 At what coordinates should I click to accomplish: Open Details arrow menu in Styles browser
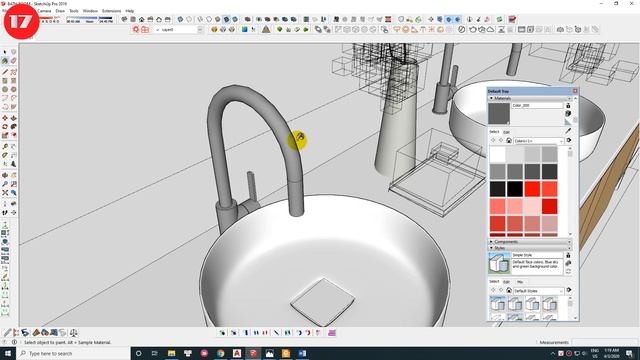[x=569, y=290]
